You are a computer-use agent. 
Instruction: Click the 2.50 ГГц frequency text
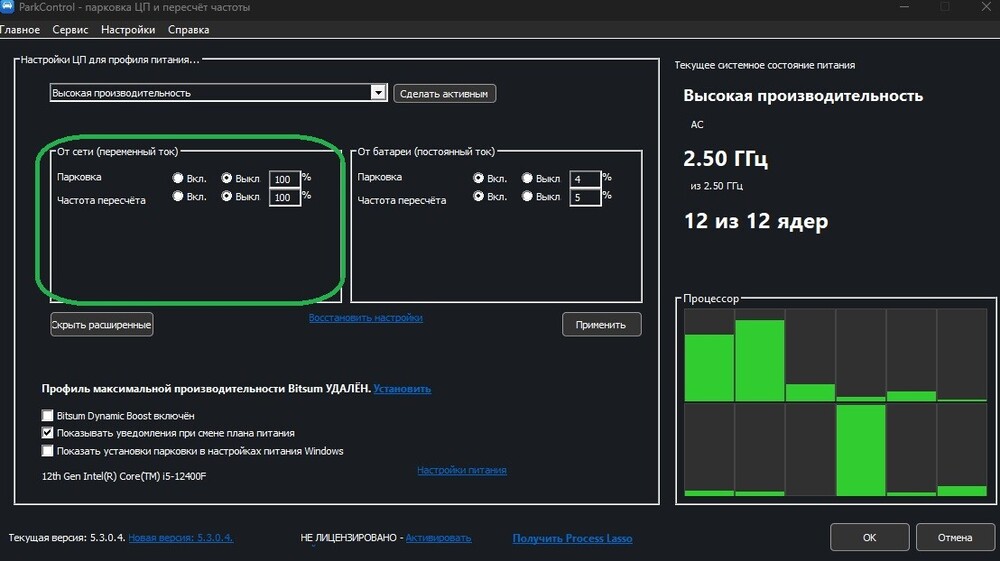coord(725,158)
